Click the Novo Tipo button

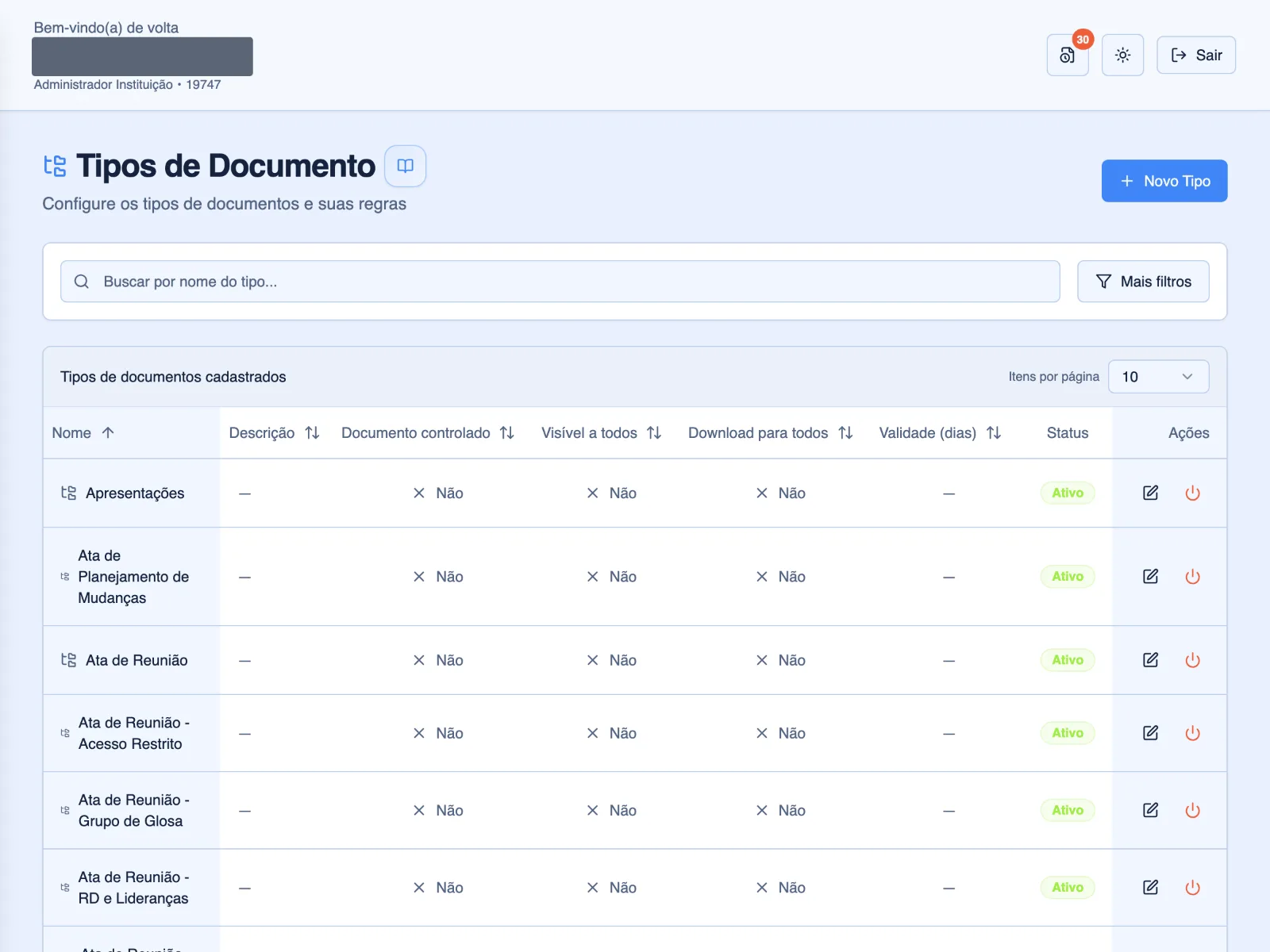coord(1164,181)
